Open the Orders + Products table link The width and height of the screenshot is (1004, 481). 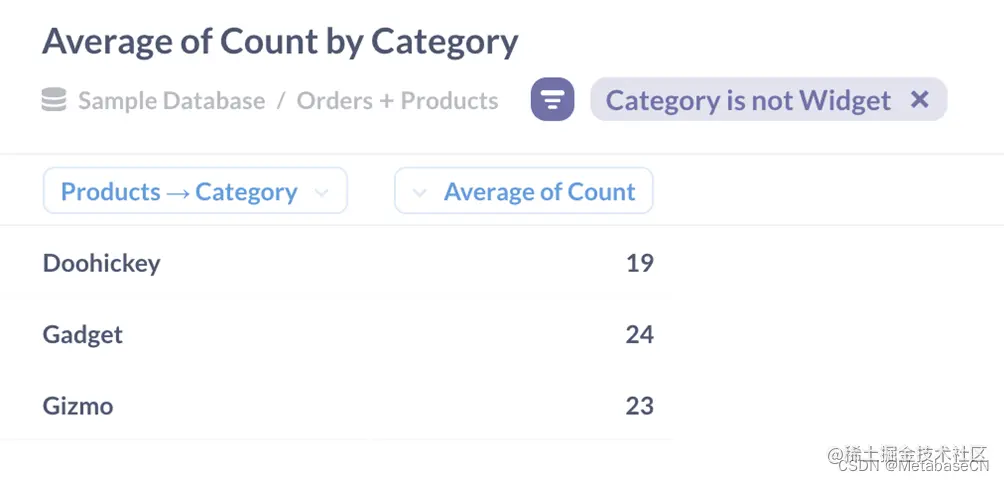coord(397,101)
